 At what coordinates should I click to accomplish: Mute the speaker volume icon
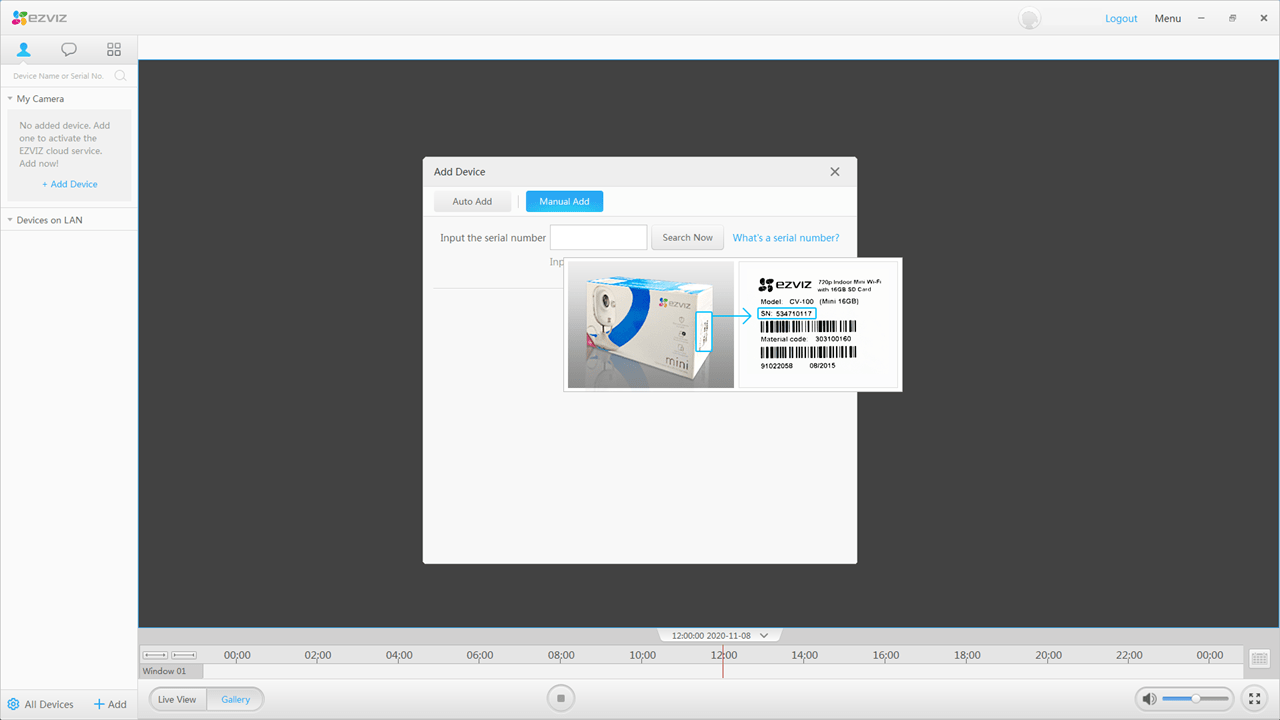point(1150,698)
